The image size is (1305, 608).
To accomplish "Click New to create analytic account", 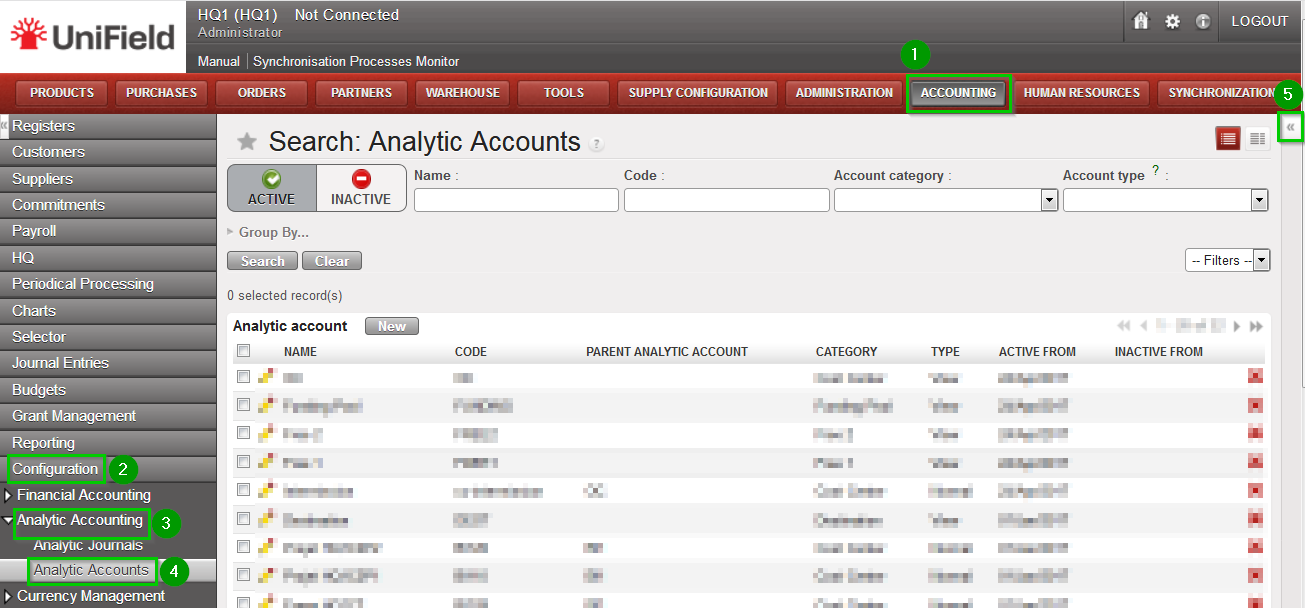I will (x=392, y=326).
